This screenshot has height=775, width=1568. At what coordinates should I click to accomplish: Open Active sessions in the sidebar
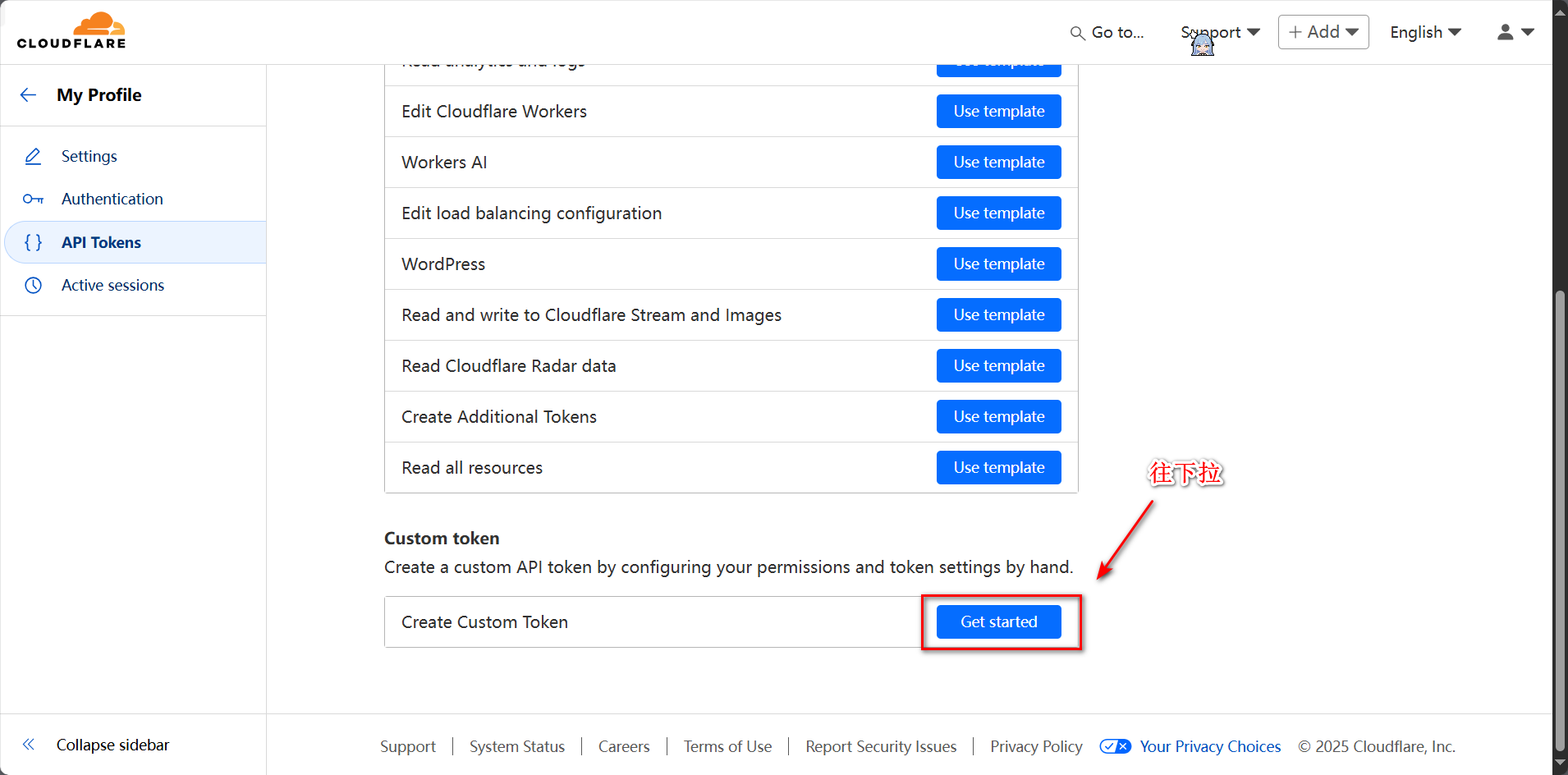tap(112, 285)
